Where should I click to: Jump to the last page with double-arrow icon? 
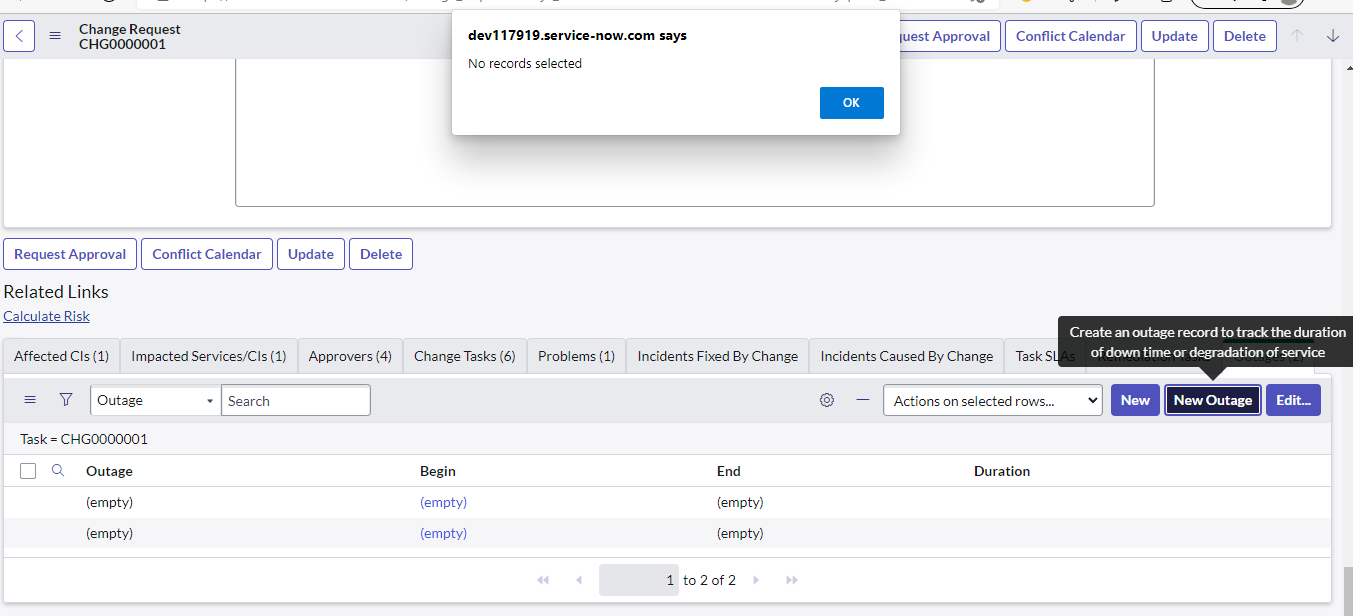click(x=791, y=579)
